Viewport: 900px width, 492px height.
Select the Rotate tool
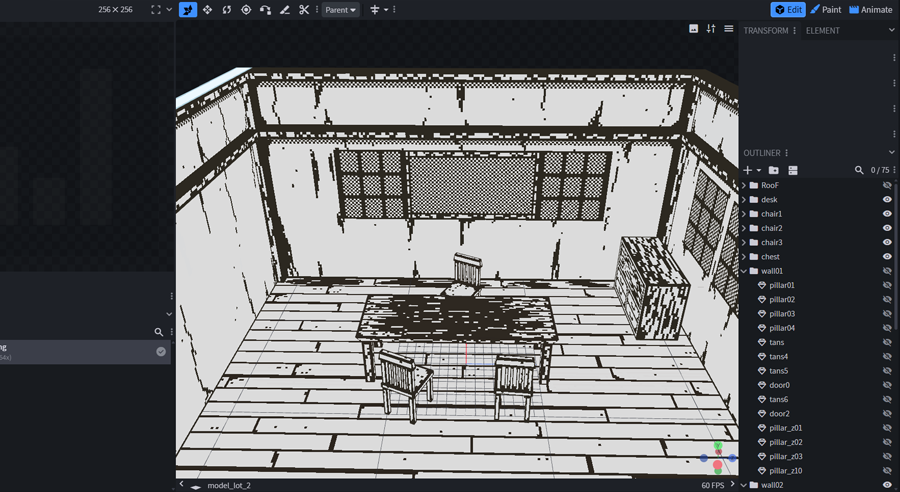[227, 10]
